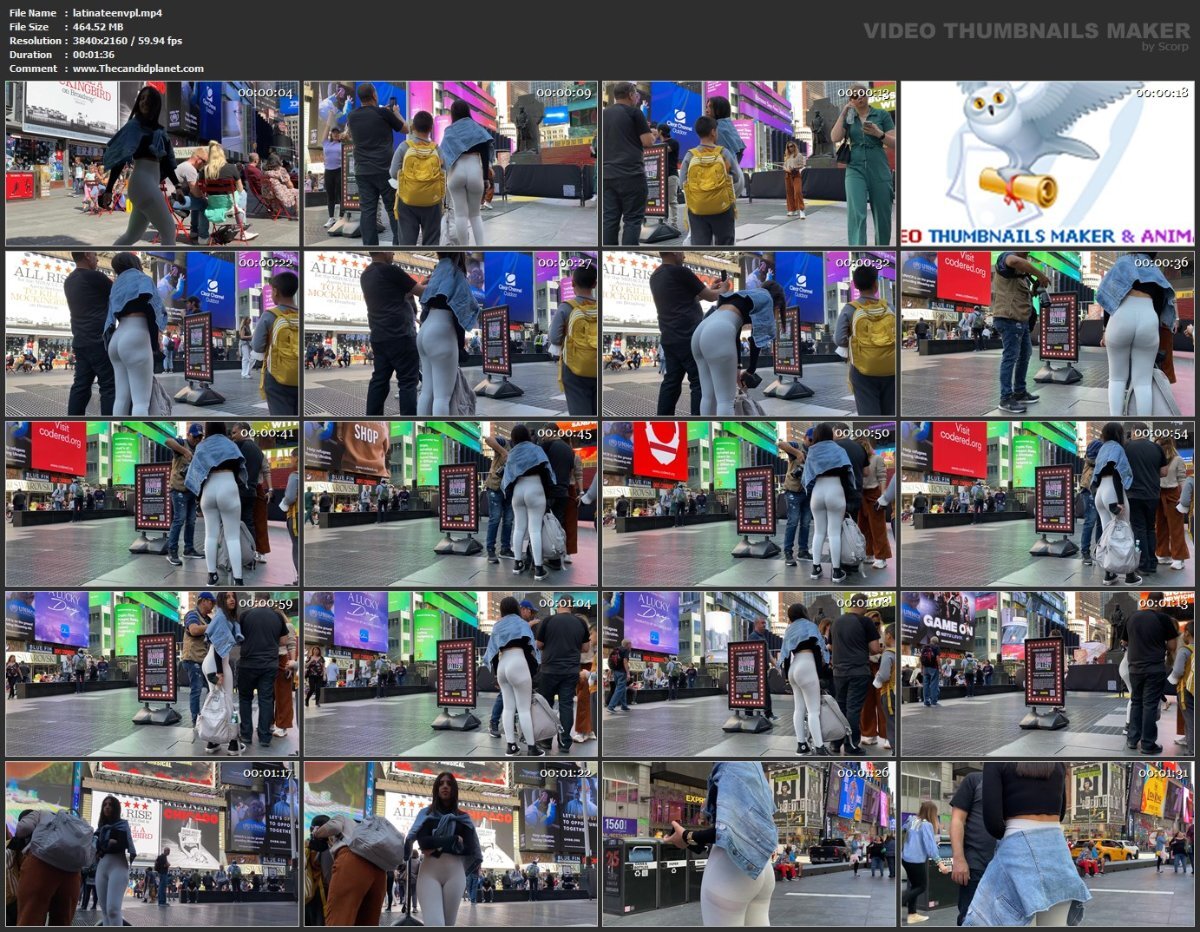Click the thumbnail marked 00:00:45
This screenshot has height=932, width=1200.
click(x=451, y=504)
